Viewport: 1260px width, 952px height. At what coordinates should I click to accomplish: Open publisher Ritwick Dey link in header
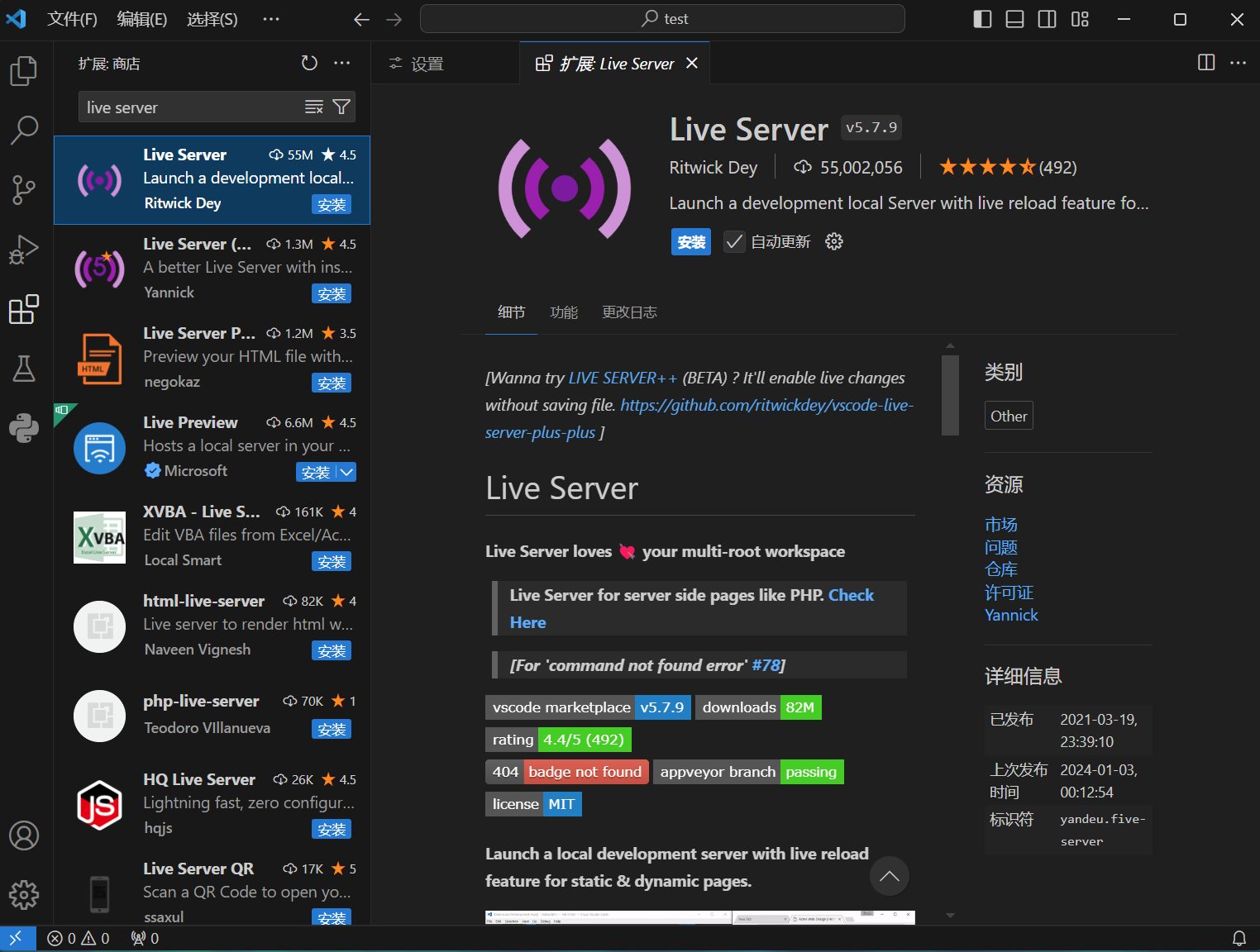pos(713,167)
